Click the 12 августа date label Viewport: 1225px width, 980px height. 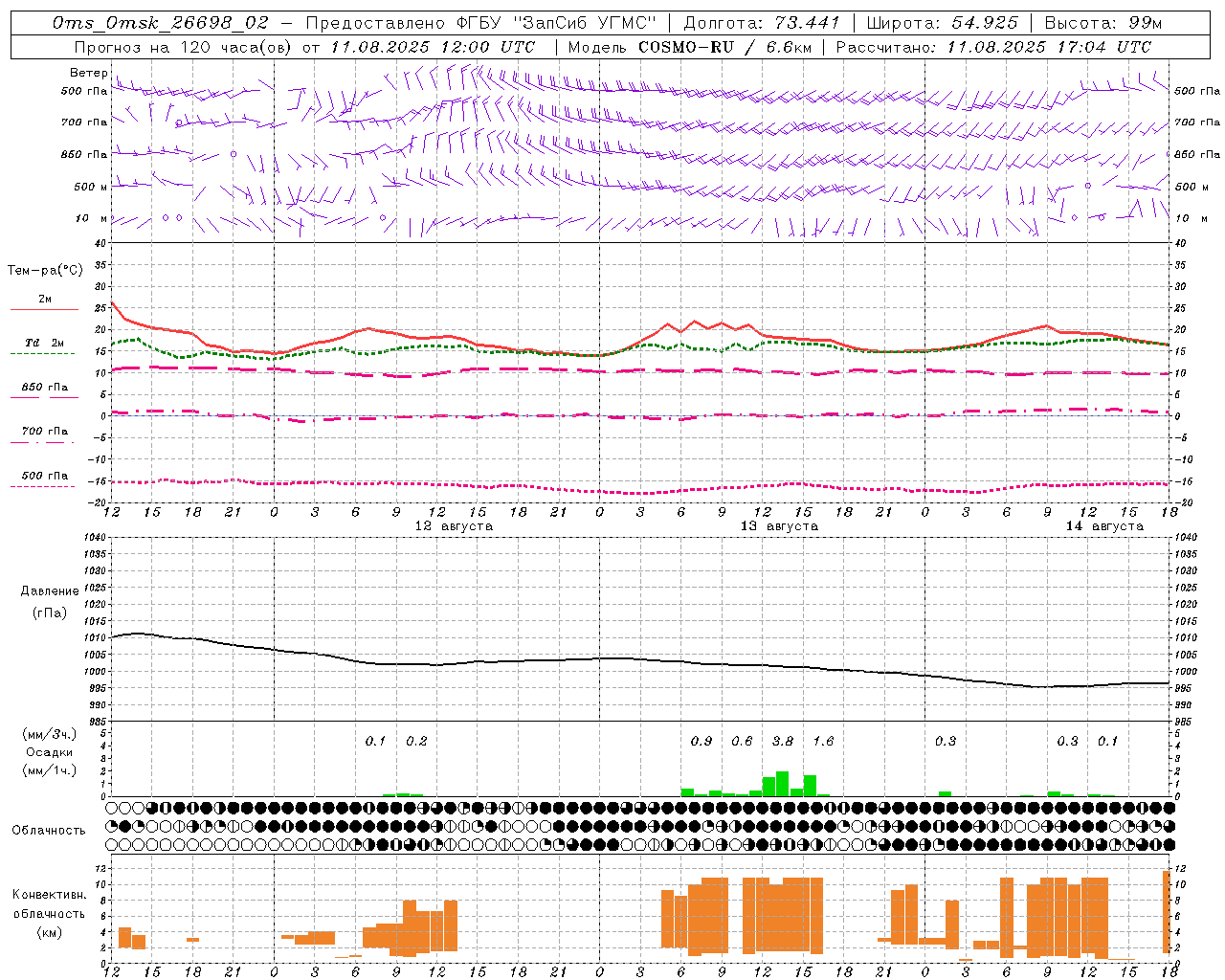(454, 526)
